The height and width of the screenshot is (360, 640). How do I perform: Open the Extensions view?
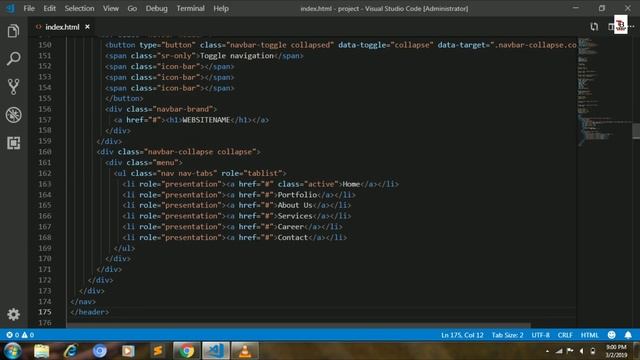13,143
